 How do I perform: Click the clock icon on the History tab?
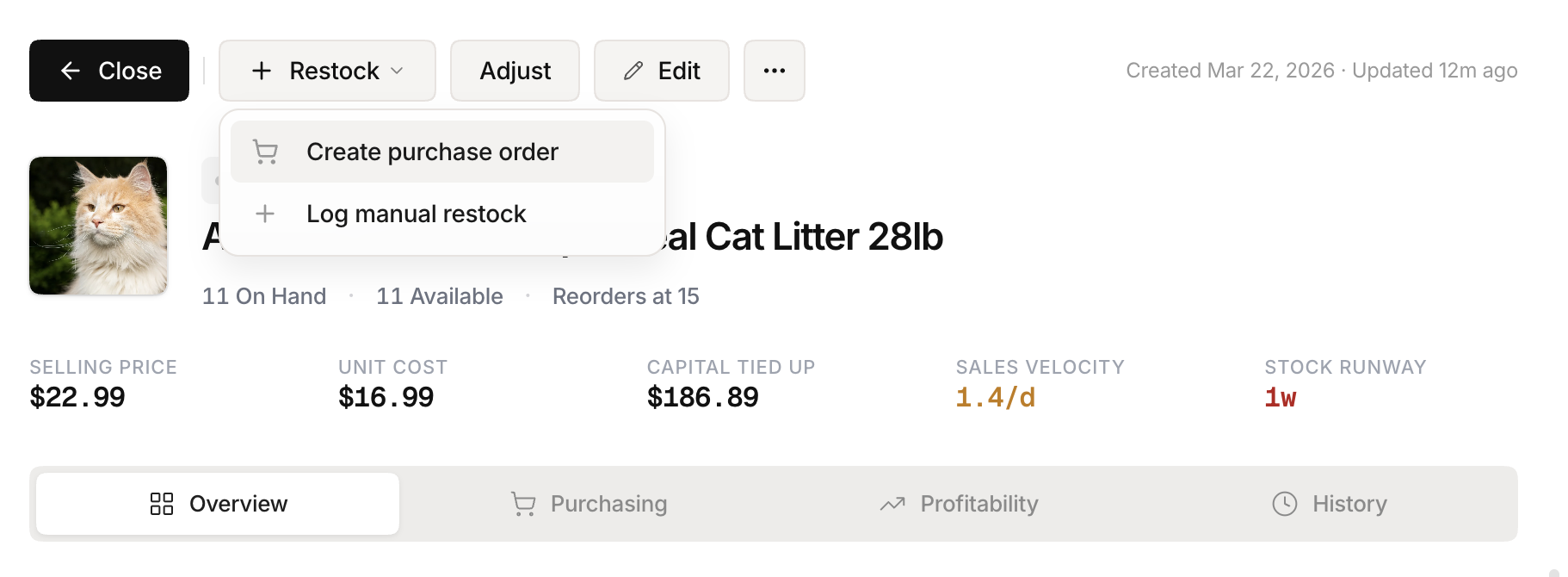click(x=1283, y=504)
